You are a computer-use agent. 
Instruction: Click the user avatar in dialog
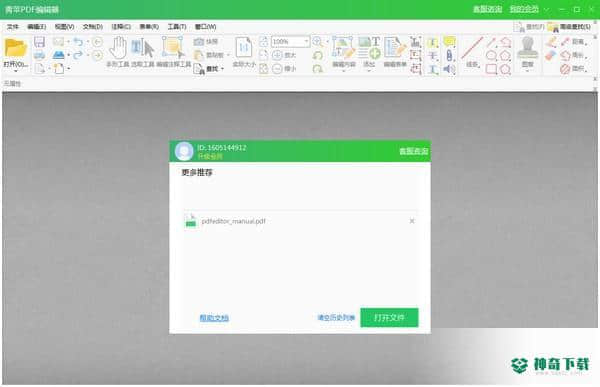[184, 151]
